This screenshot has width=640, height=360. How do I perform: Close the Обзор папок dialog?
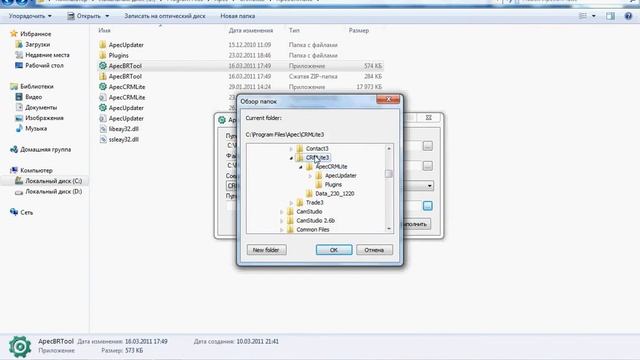[388, 99]
